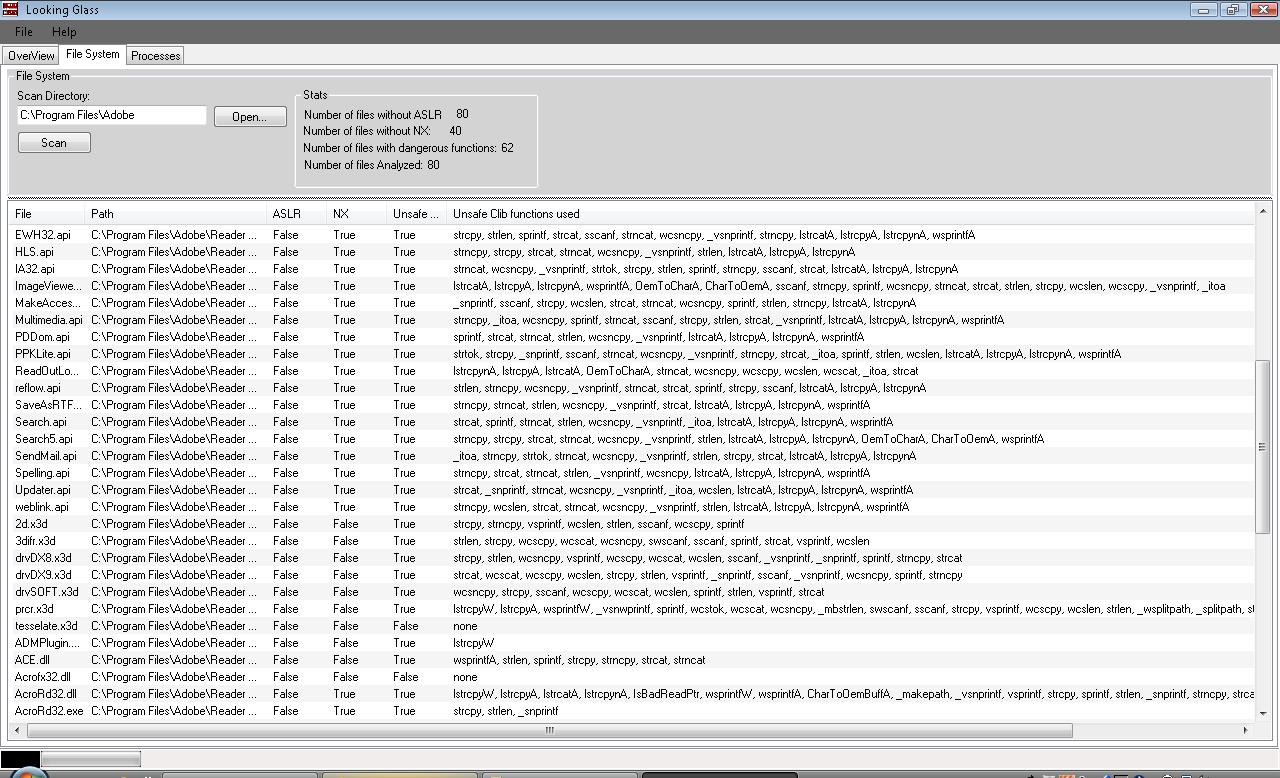Select the AcroRd32.exe row
The width and height of the screenshot is (1280, 778).
(632, 711)
